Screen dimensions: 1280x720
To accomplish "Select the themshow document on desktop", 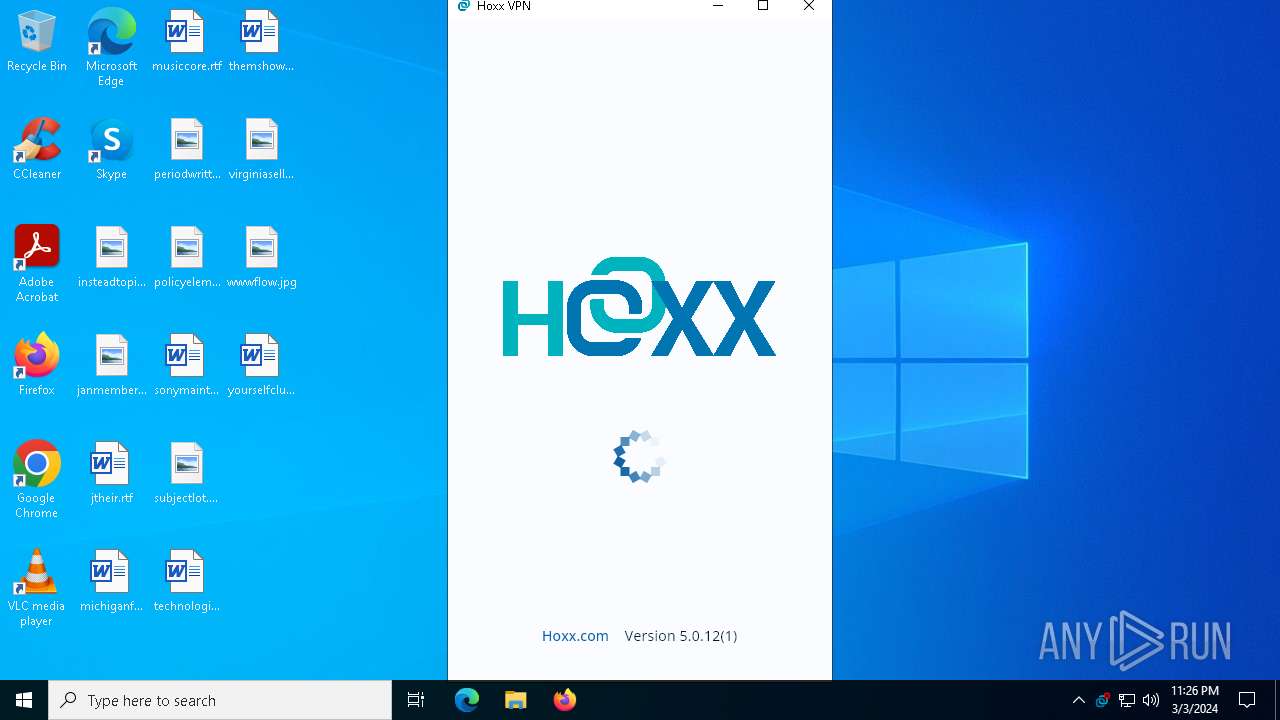I will 261,41.
